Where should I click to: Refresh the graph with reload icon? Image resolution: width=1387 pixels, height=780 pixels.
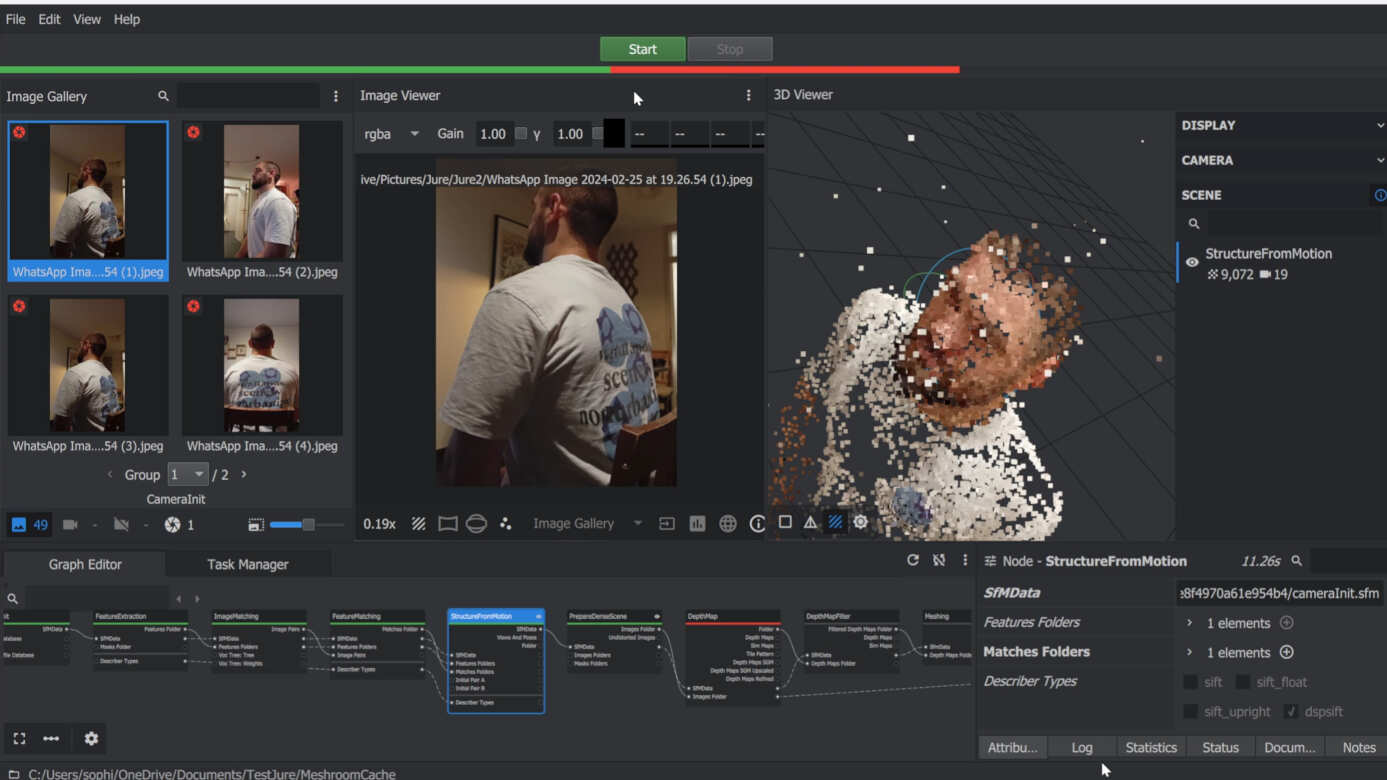(x=913, y=560)
